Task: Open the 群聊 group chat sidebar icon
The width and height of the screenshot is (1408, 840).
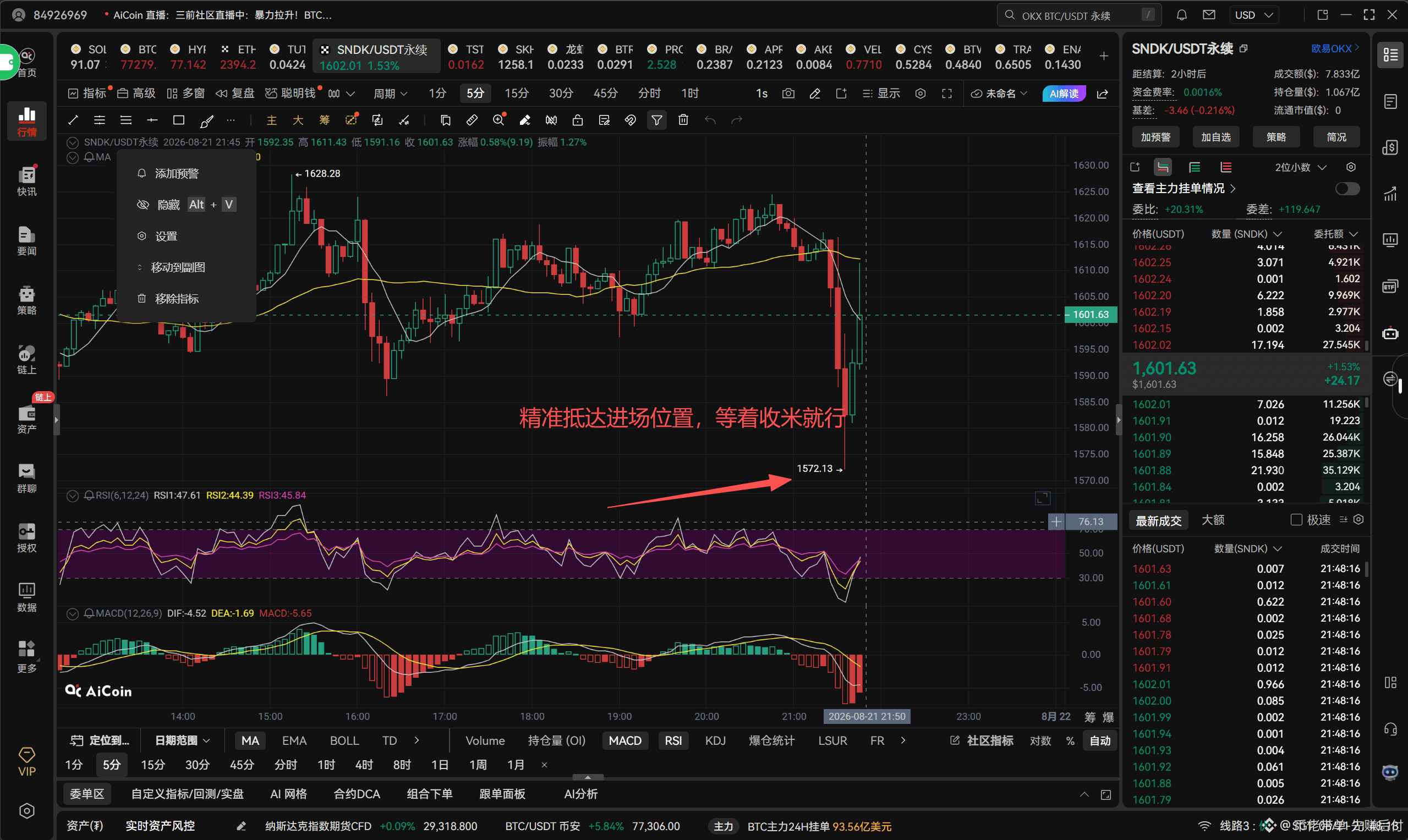Action: (26, 479)
